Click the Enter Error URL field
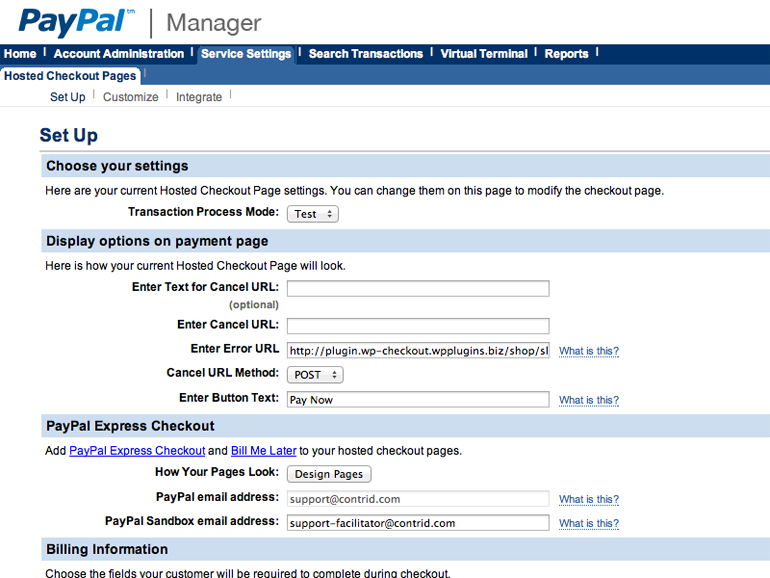 pyautogui.click(x=418, y=351)
